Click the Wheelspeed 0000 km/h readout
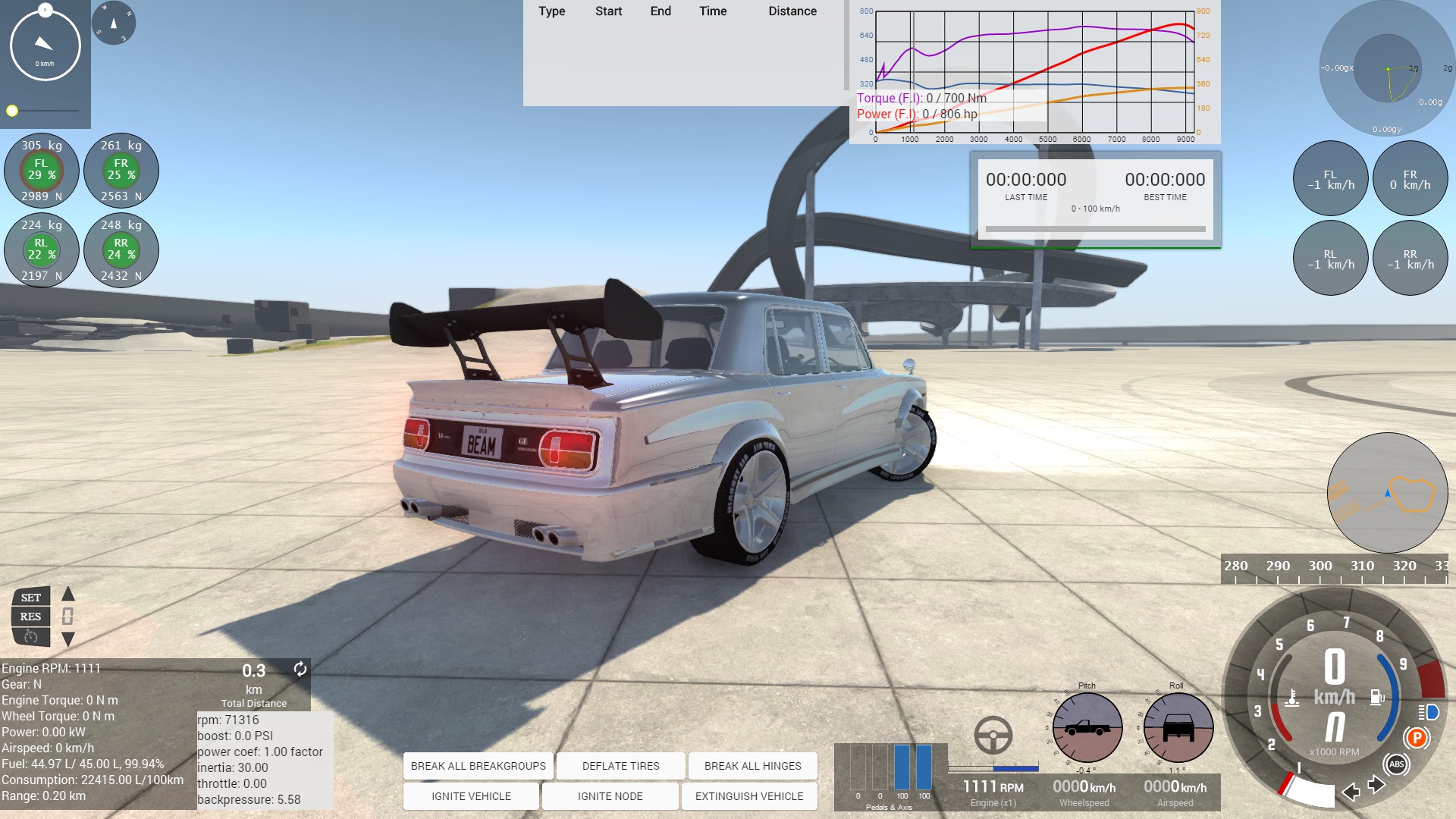This screenshot has height=819, width=1456. tap(1084, 792)
